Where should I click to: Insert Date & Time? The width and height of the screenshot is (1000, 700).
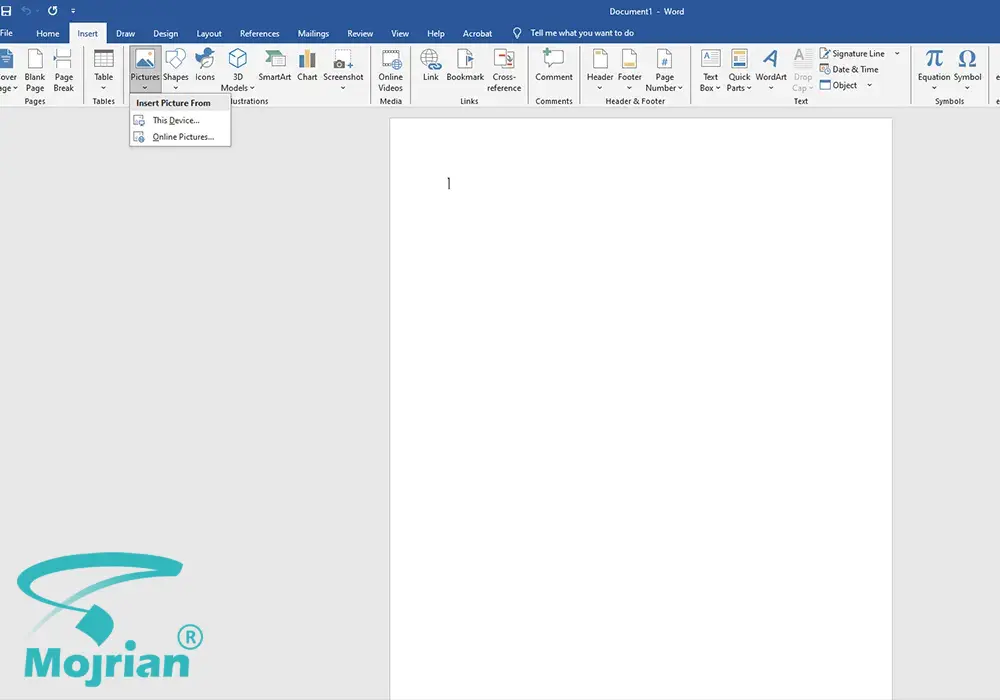pos(849,69)
